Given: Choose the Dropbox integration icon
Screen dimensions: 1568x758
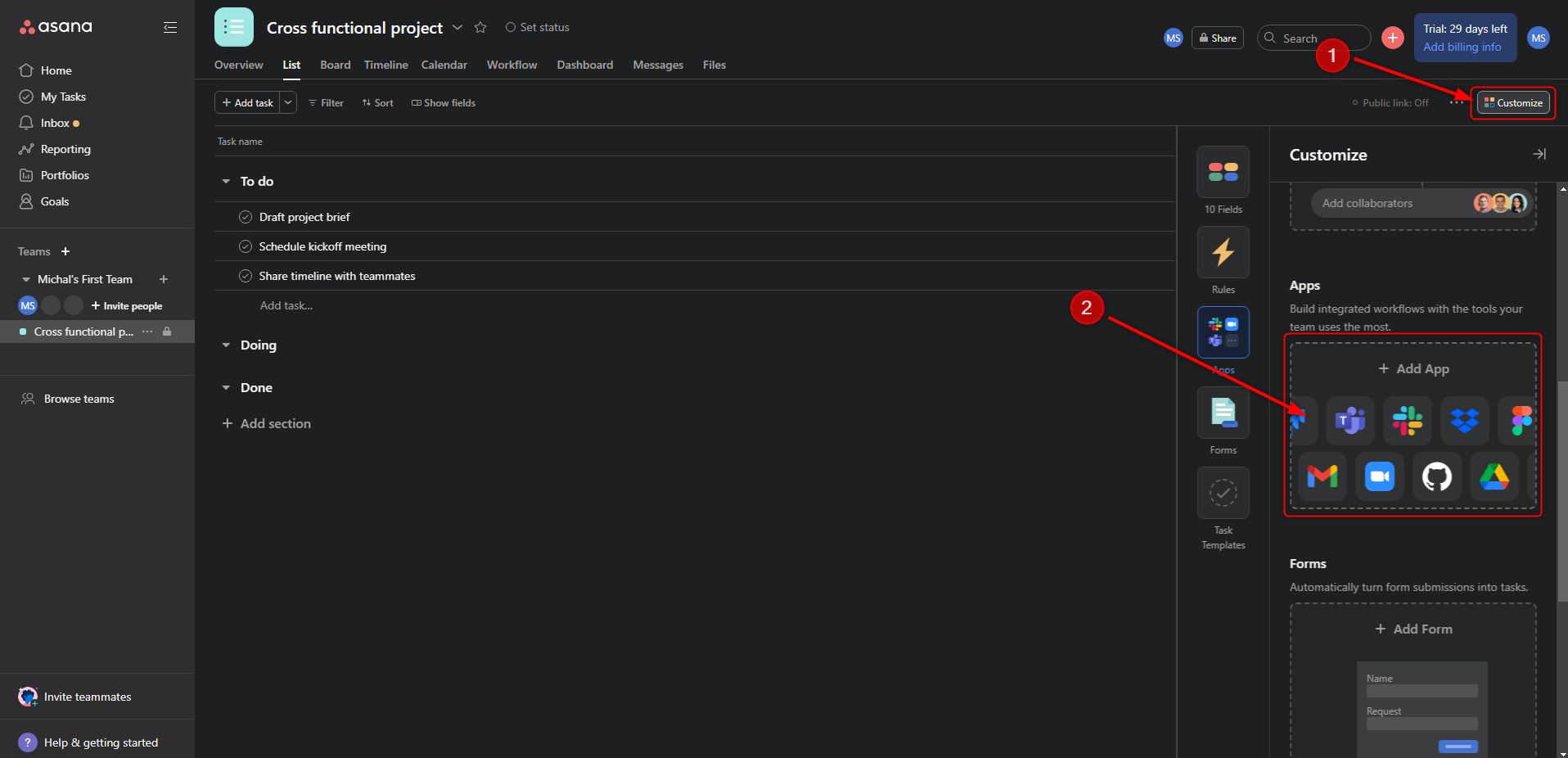Looking at the screenshot, I should click(1464, 421).
